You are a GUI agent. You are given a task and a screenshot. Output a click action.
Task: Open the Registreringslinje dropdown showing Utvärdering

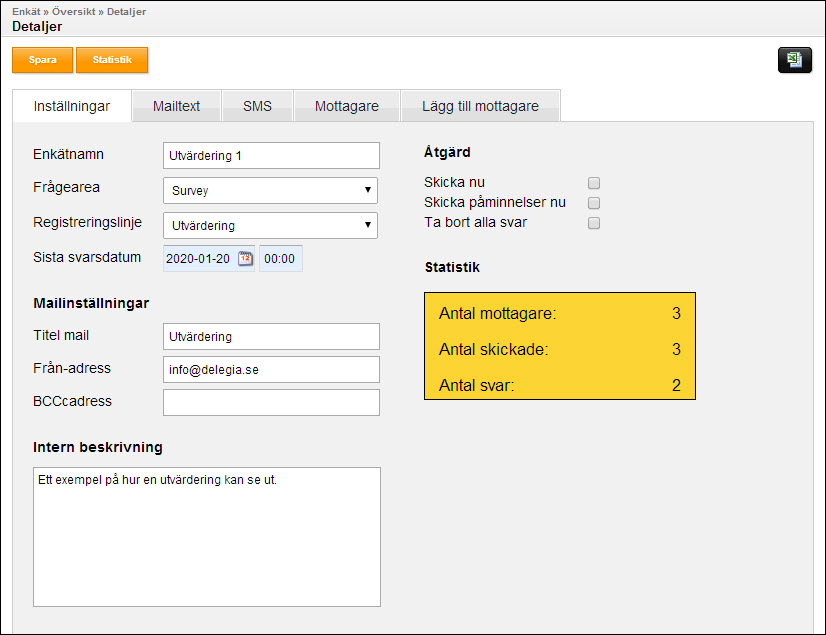pyautogui.click(x=270, y=226)
